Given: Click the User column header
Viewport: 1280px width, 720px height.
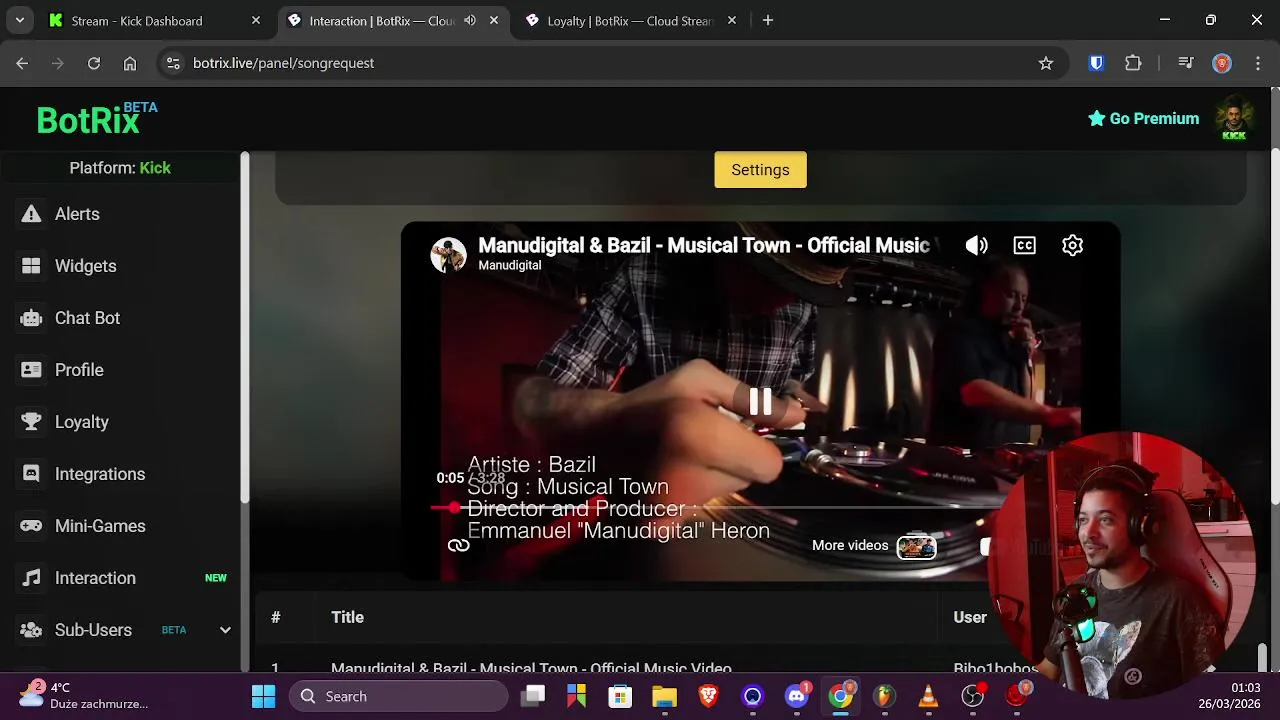Looking at the screenshot, I should [x=969, y=617].
